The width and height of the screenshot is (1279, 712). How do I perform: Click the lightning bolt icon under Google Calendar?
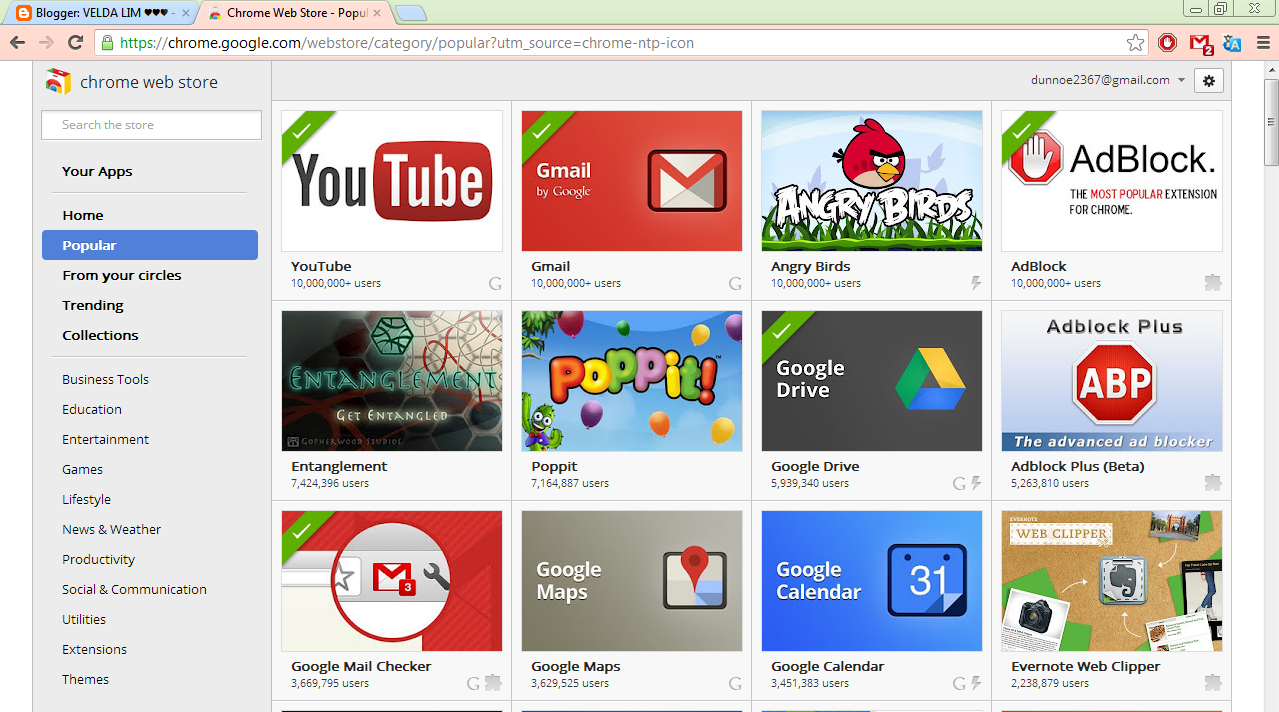(977, 683)
